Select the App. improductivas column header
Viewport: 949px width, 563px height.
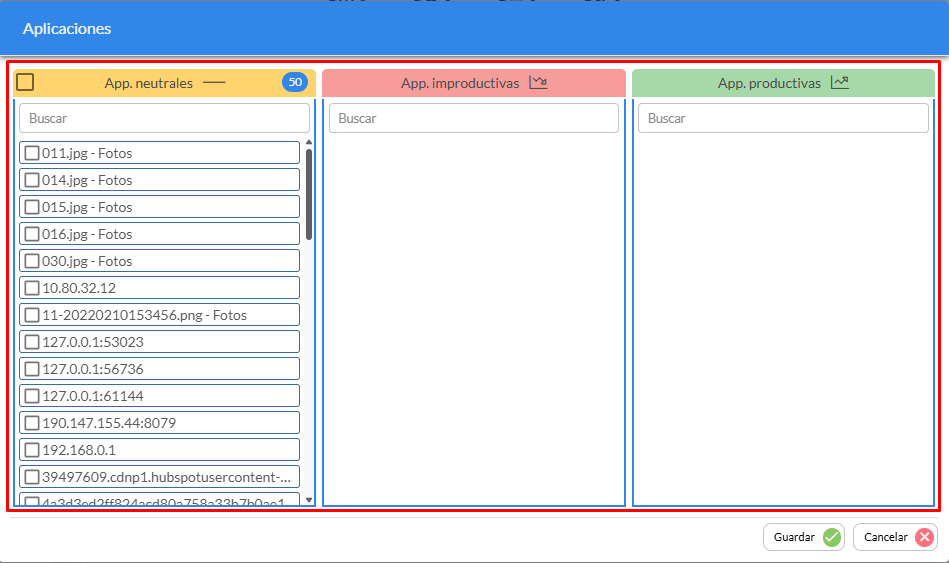point(459,83)
